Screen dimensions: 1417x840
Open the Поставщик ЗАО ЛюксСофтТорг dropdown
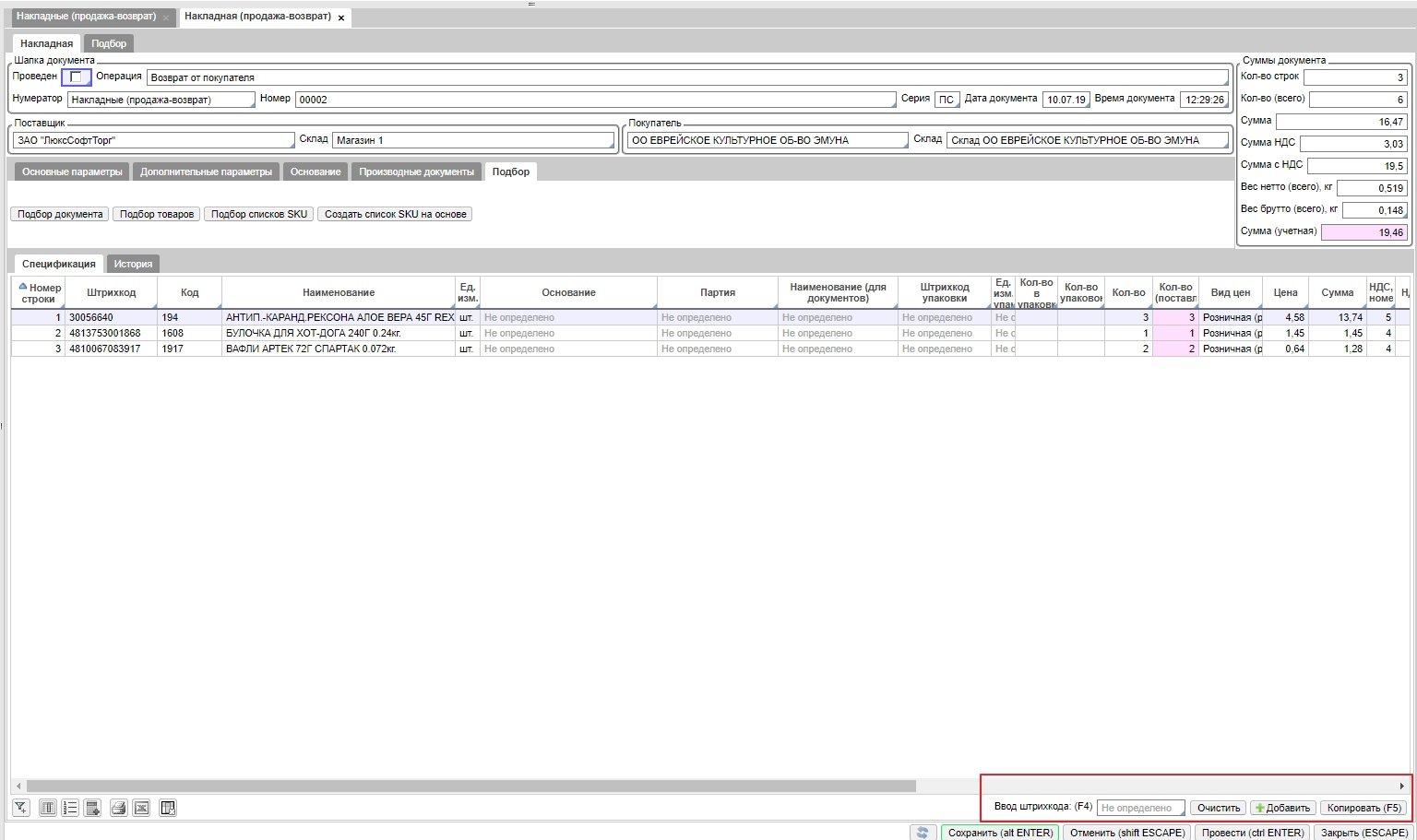(153, 140)
